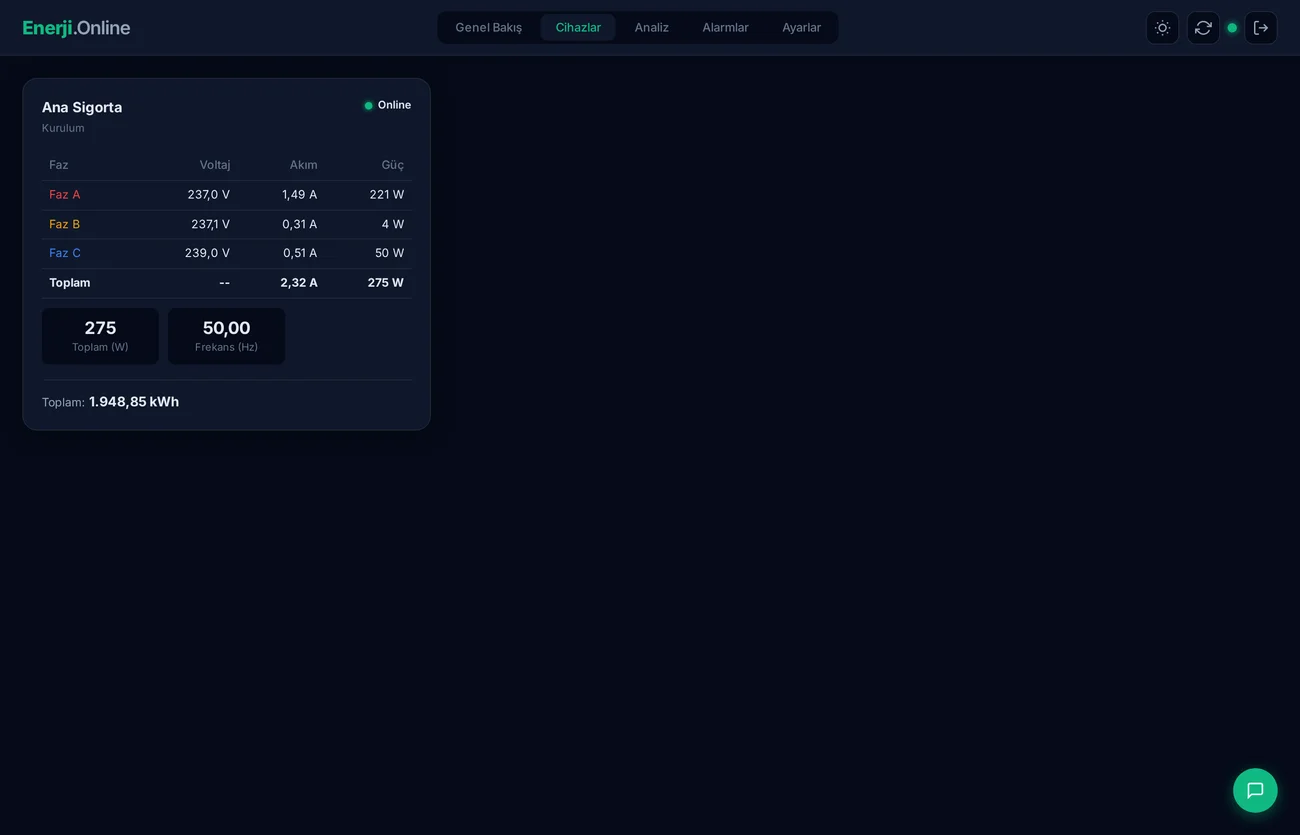Open the Analiz section
Viewport: 1300px width, 835px height.
(651, 27)
